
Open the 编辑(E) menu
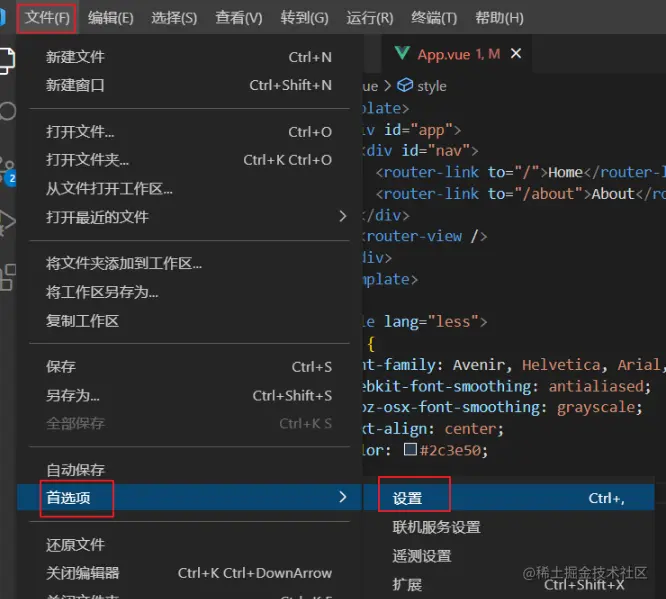(x=110, y=18)
